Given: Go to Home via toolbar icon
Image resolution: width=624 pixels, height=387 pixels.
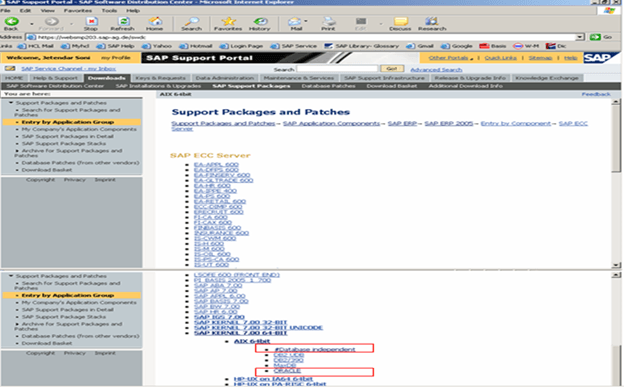Looking at the screenshot, I should coord(155,22).
